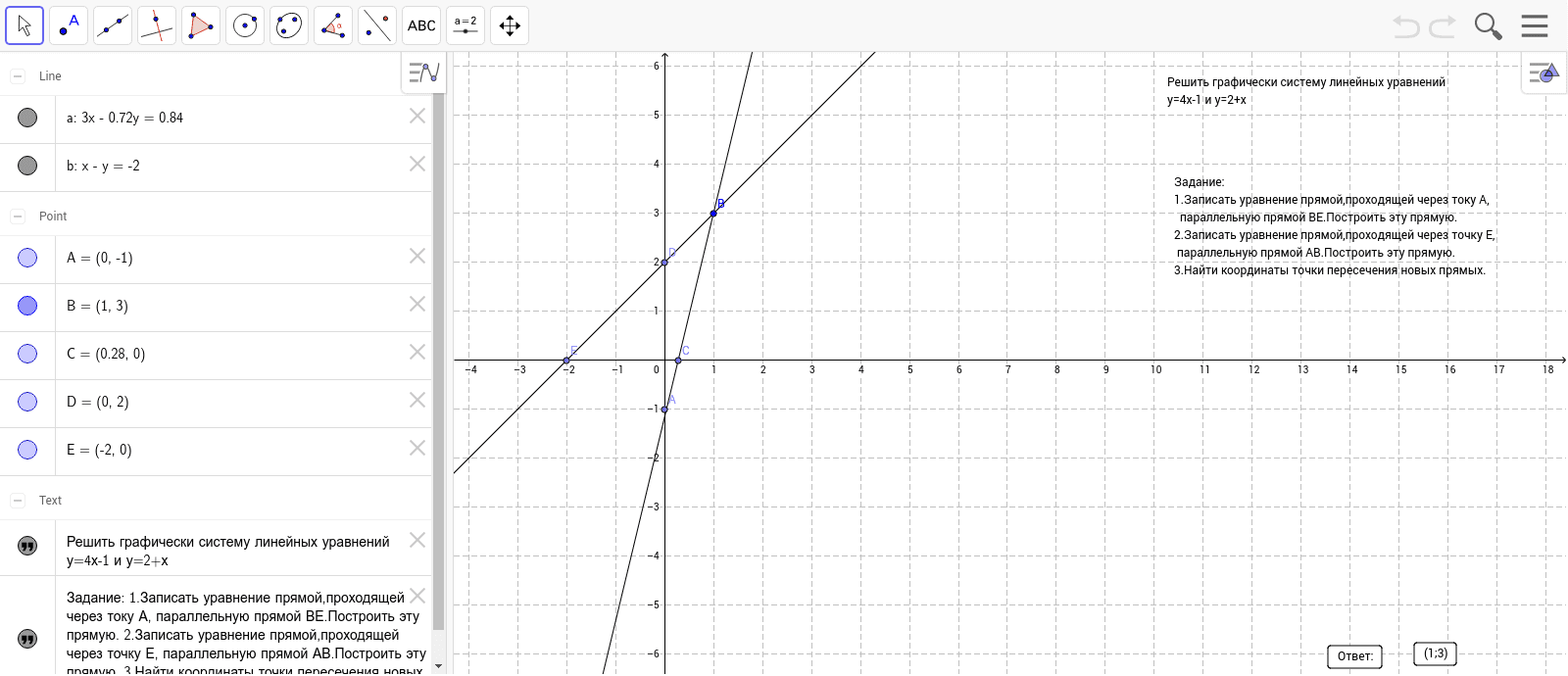The image size is (1568, 676).
Task: Click the Ответ: label box
Action: tap(1354, 656)
